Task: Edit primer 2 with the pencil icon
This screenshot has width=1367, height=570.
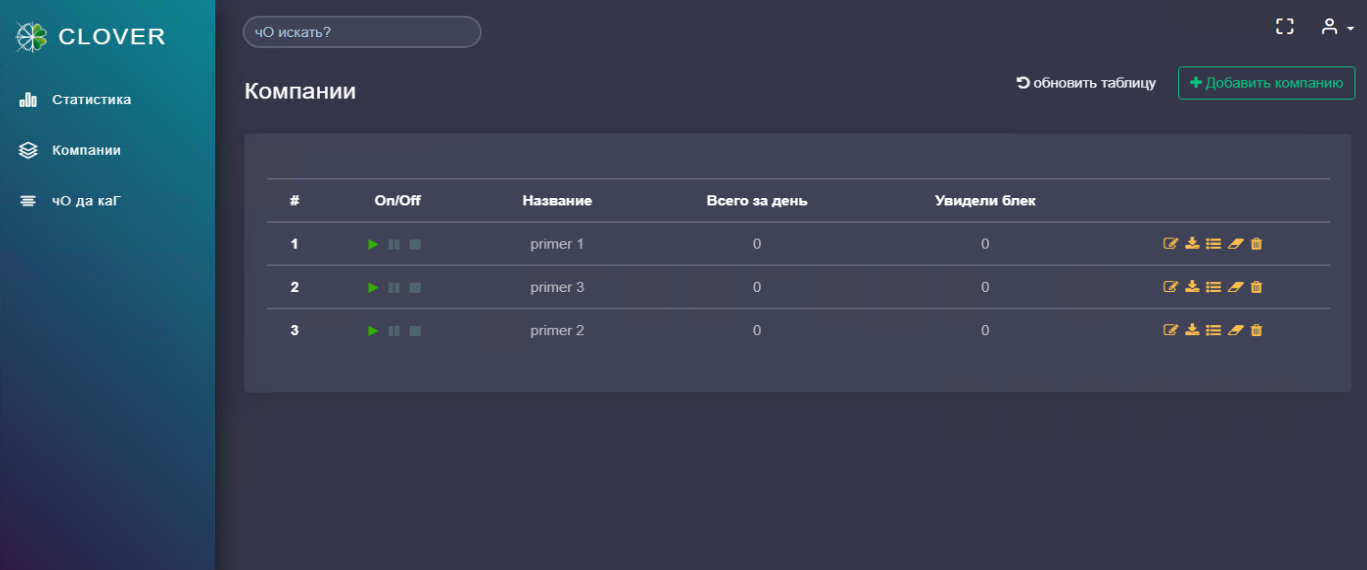Action: (x=1170, y=331)
